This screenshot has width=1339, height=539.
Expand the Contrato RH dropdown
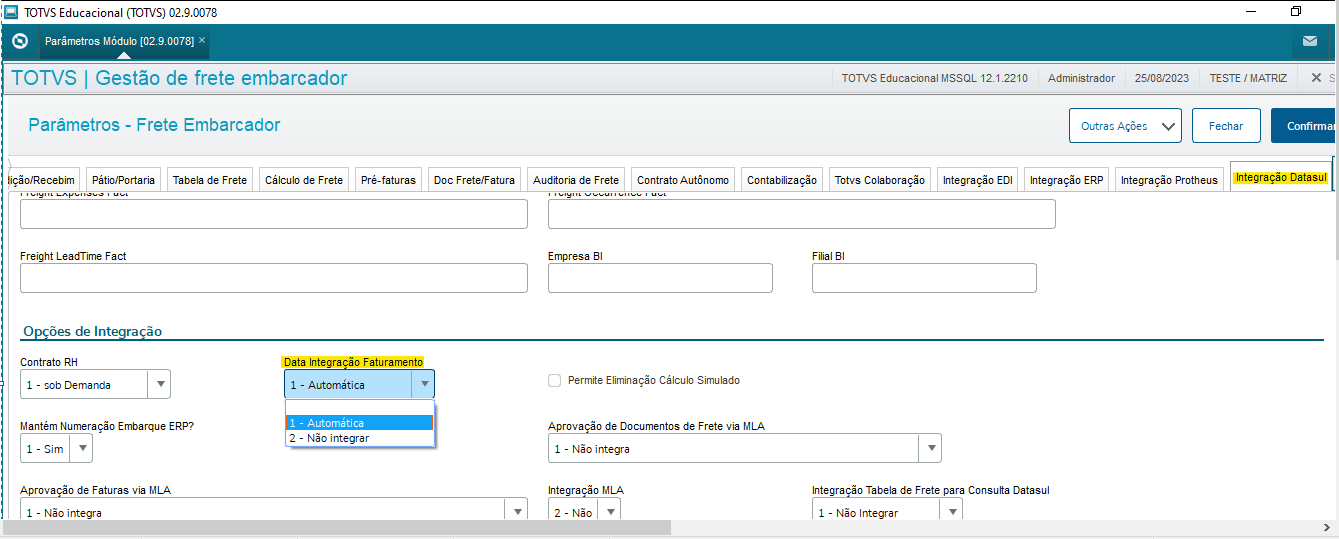pyautogui.click(x=159, y=384)
